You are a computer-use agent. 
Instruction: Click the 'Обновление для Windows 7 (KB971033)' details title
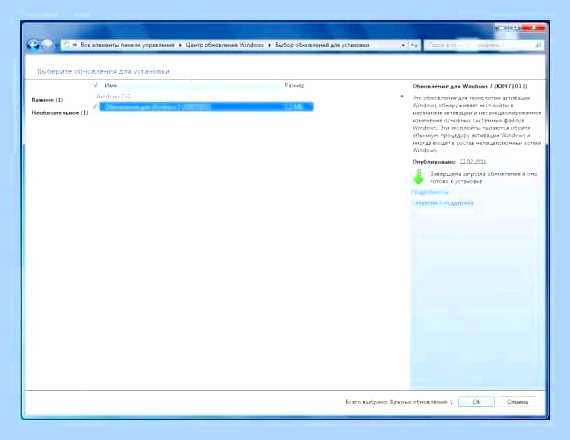470,86
